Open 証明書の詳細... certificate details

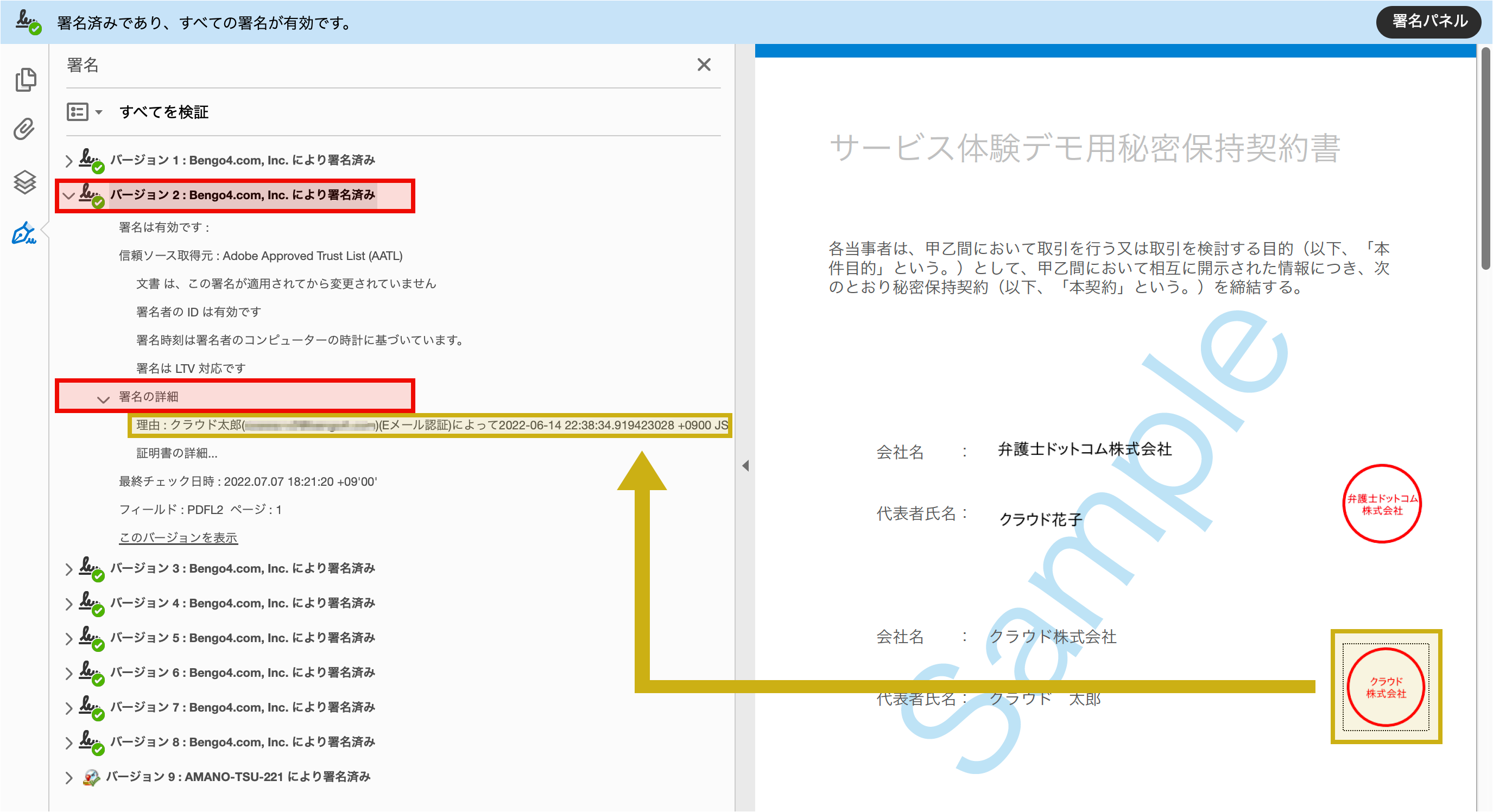[x=177, y=453]
